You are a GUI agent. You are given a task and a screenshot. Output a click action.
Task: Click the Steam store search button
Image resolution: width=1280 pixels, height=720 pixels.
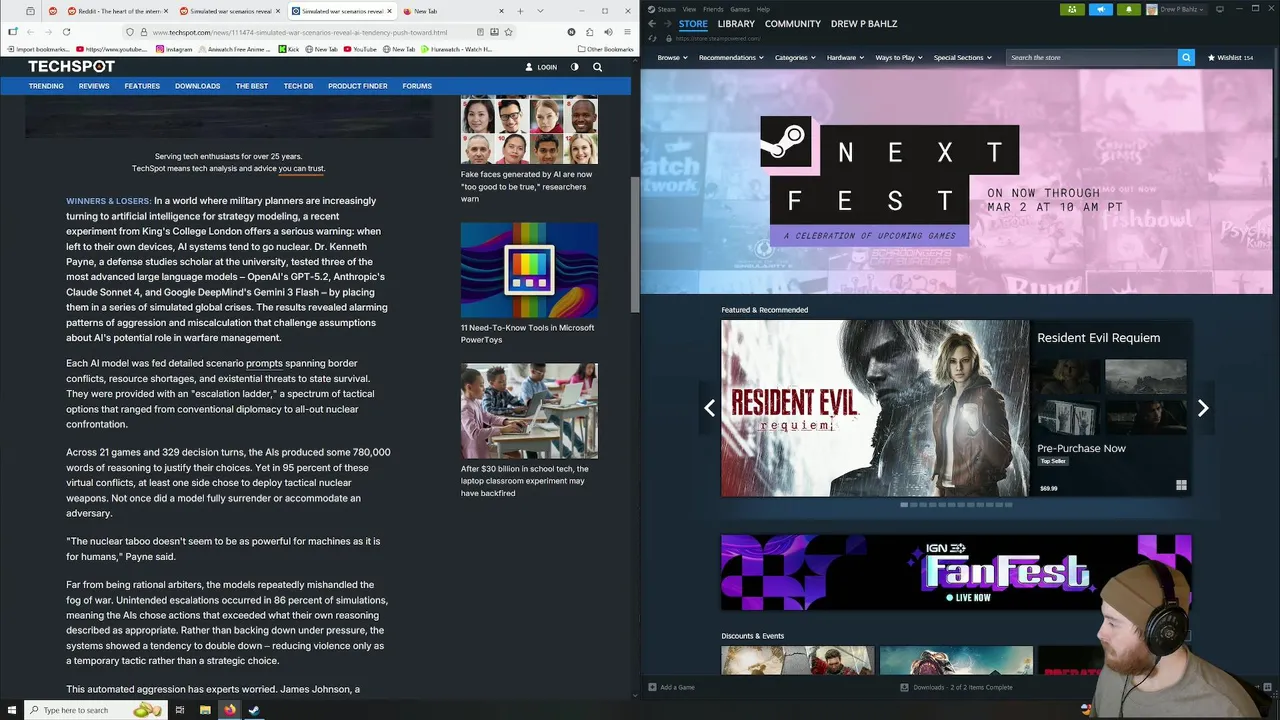coord(1186,57)
